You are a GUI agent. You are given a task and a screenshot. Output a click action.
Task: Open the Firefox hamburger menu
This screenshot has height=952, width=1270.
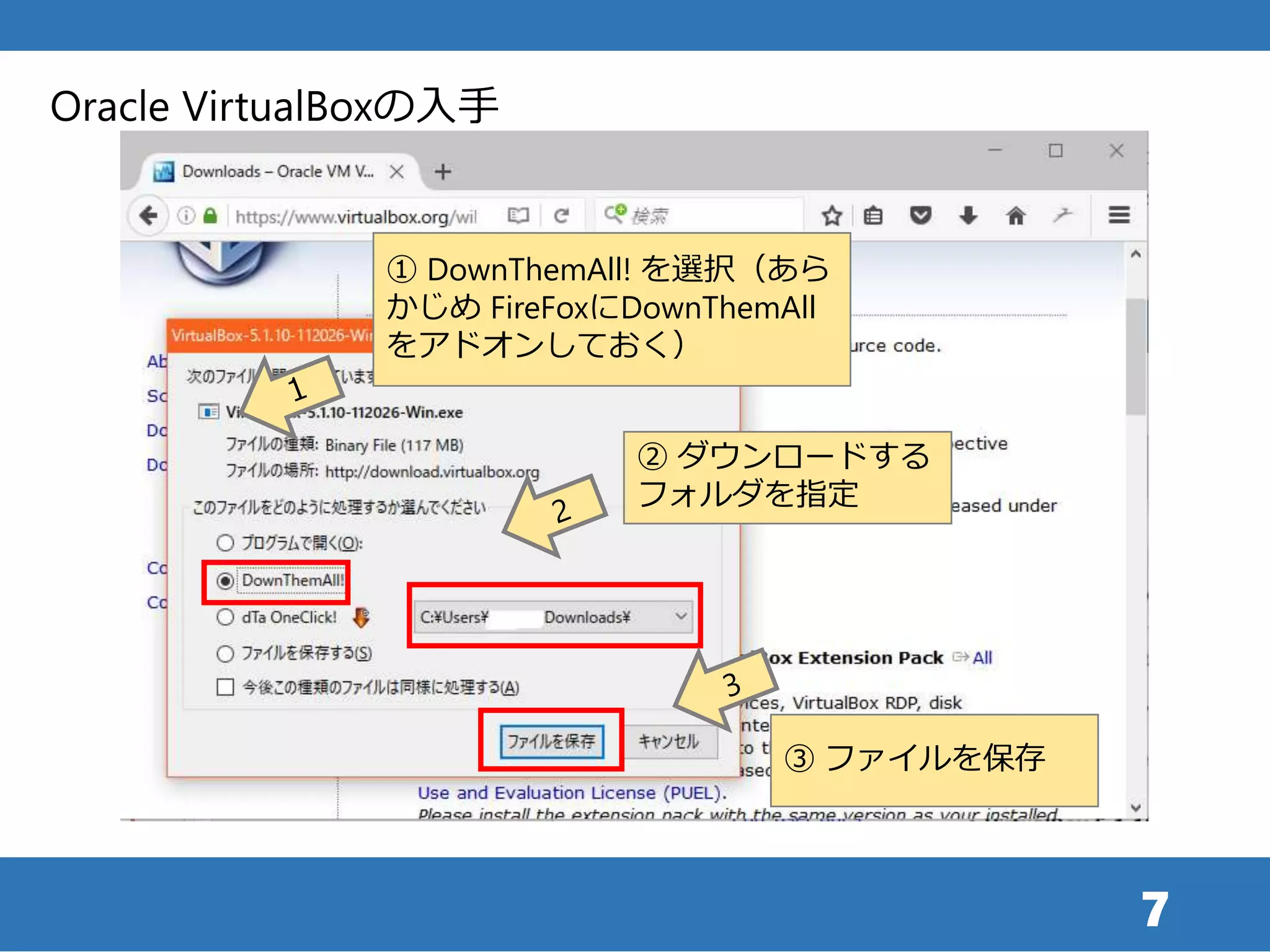click(1119, 215)
